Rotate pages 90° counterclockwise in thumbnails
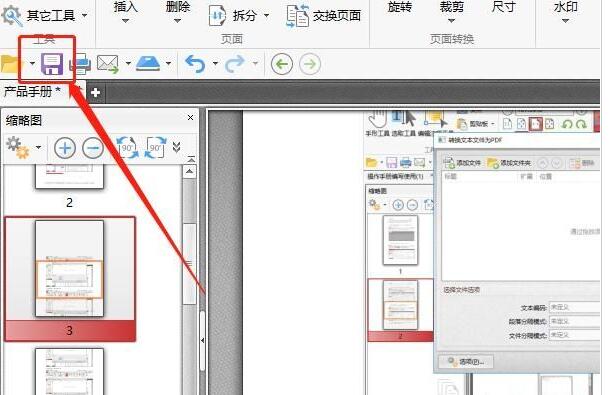This screenshot has width=610, height=395. [128, 147]
